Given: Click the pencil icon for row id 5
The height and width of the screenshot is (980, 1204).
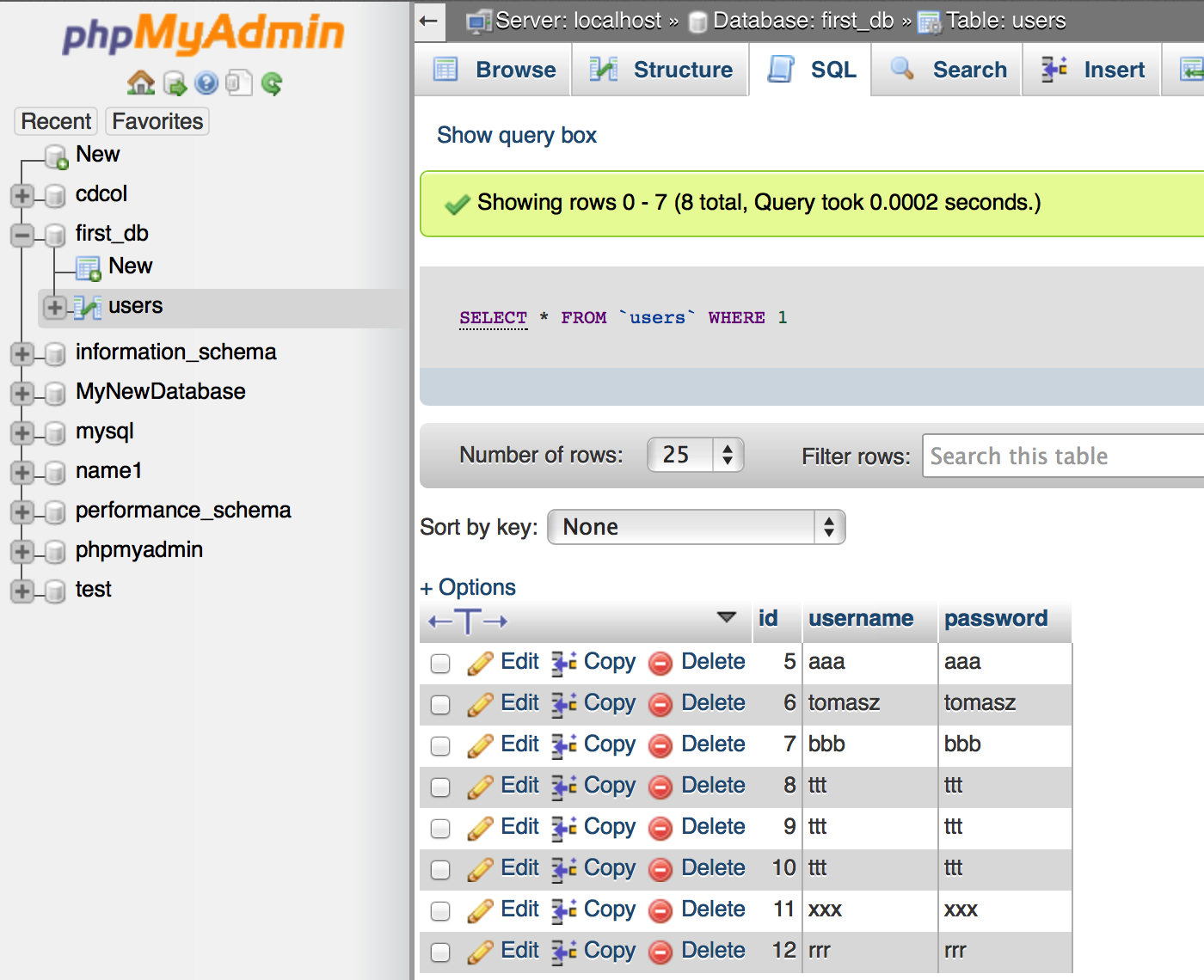Looking at the screenshot, I should [479, 663].
